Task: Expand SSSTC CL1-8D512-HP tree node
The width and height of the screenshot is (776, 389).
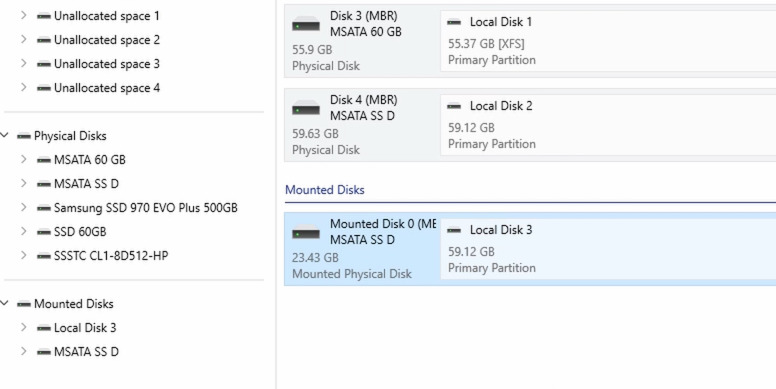Action: (23, 255)
